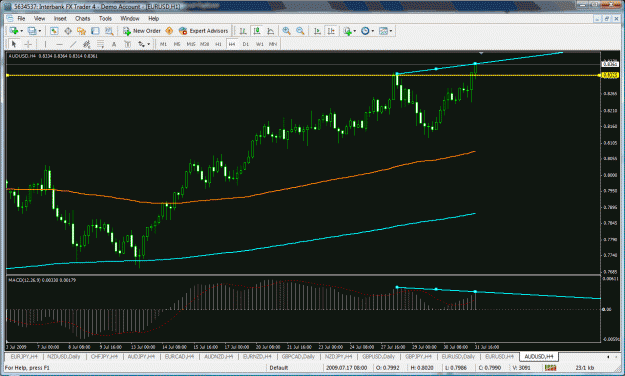This screenshot has width=625, height=376.
Task: Select the vertical line drawing tool
Action: coord(45,44)
